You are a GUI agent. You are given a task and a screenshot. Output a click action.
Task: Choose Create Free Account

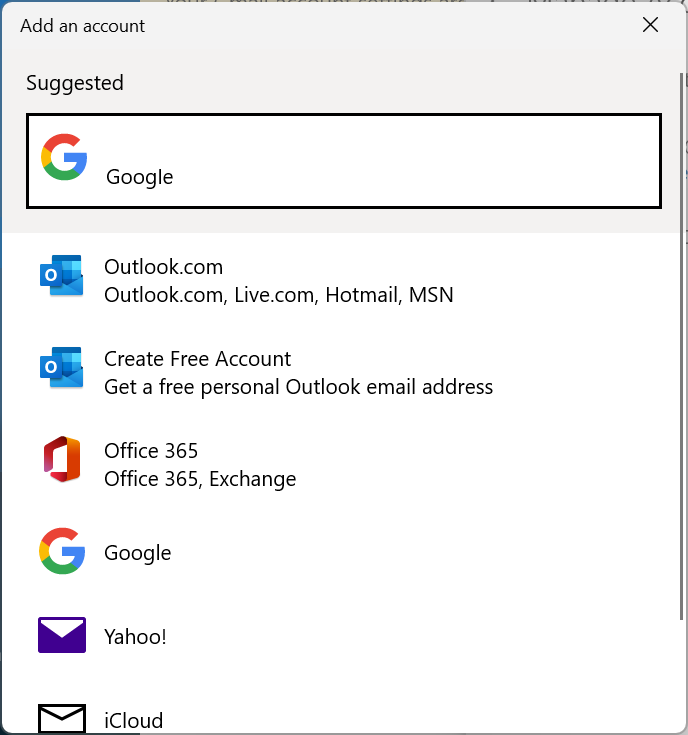point(344,372)
